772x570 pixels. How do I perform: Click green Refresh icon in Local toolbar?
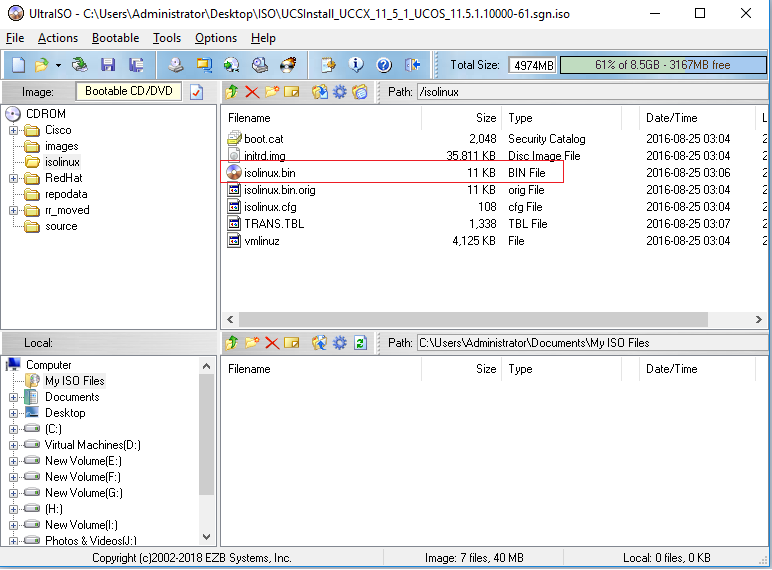click(360, 343)
